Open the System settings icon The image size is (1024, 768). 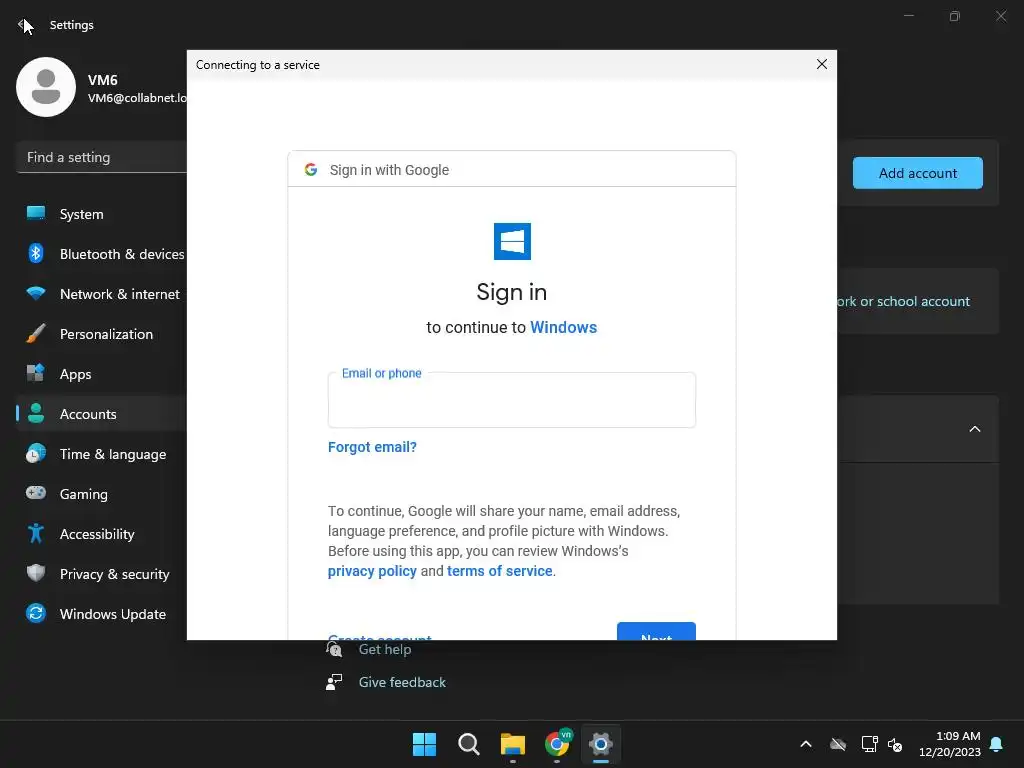pyautogui.click(x=36, y=214)
